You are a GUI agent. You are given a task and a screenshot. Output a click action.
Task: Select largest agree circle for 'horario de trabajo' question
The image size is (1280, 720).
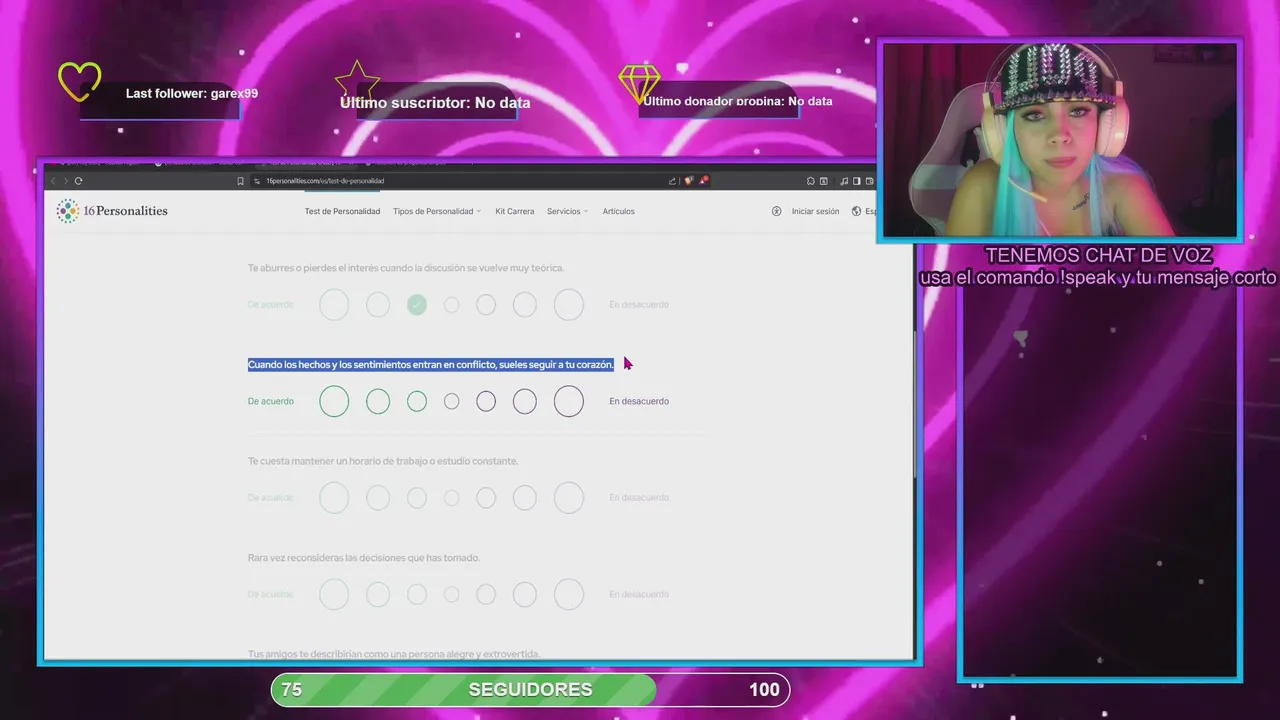click(334, 497)
